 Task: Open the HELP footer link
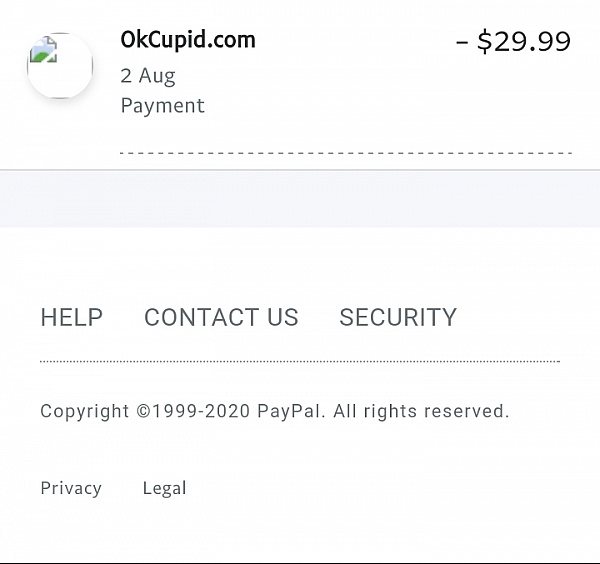pyautogui.click(x=72, y=317)
